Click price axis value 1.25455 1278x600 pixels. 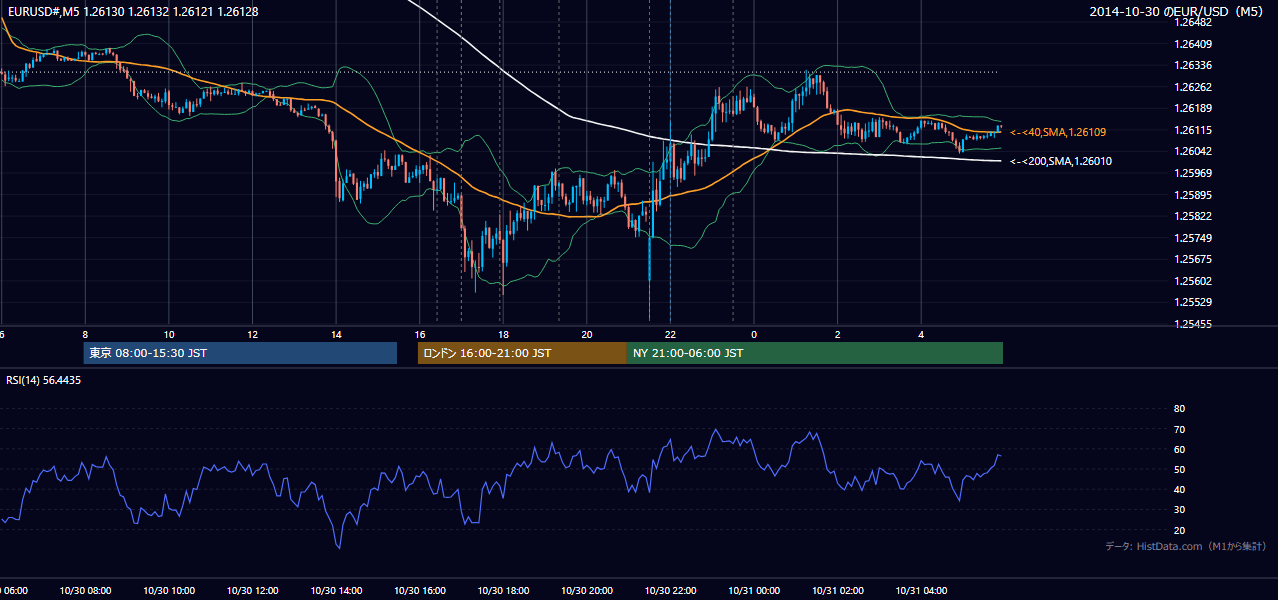(x=1192, y=324)
